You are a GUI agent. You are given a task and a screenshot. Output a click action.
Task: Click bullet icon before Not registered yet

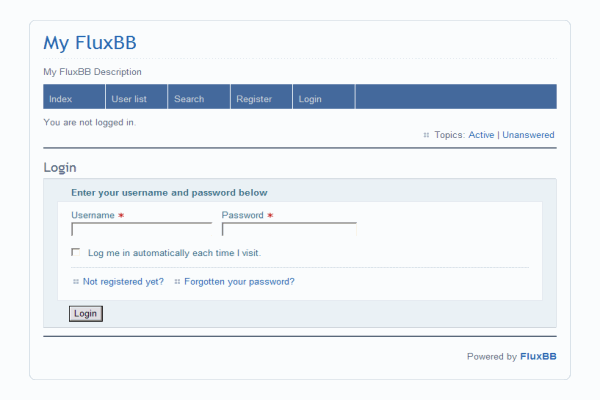click(x=76, y=282)
